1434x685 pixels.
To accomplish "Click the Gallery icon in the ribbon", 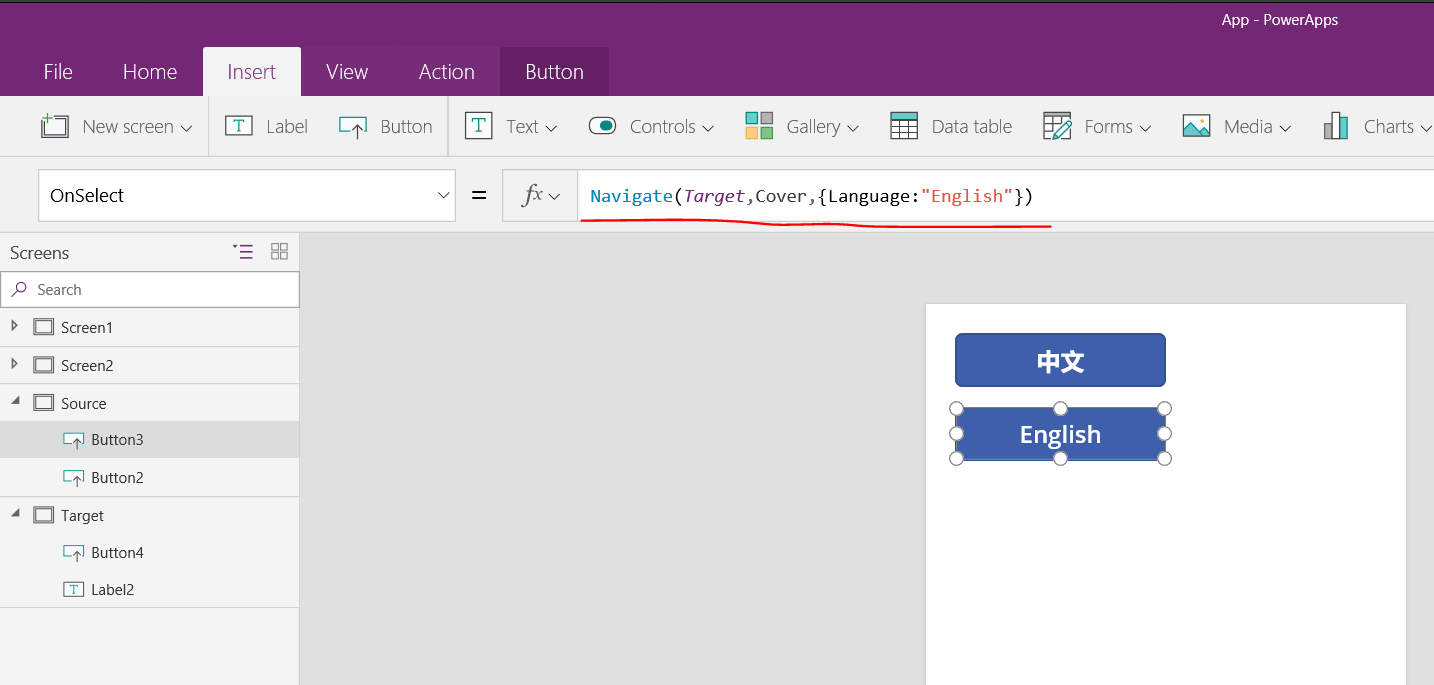I will point(758,126).
